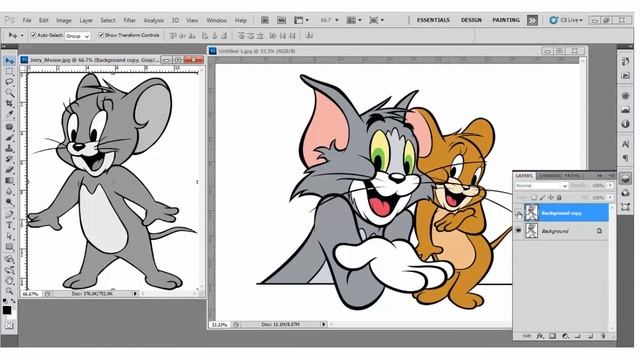Select the Dodge tool
Image resolution: width=640 pixels, height=360 pixels.
click(x=9, y=202)
